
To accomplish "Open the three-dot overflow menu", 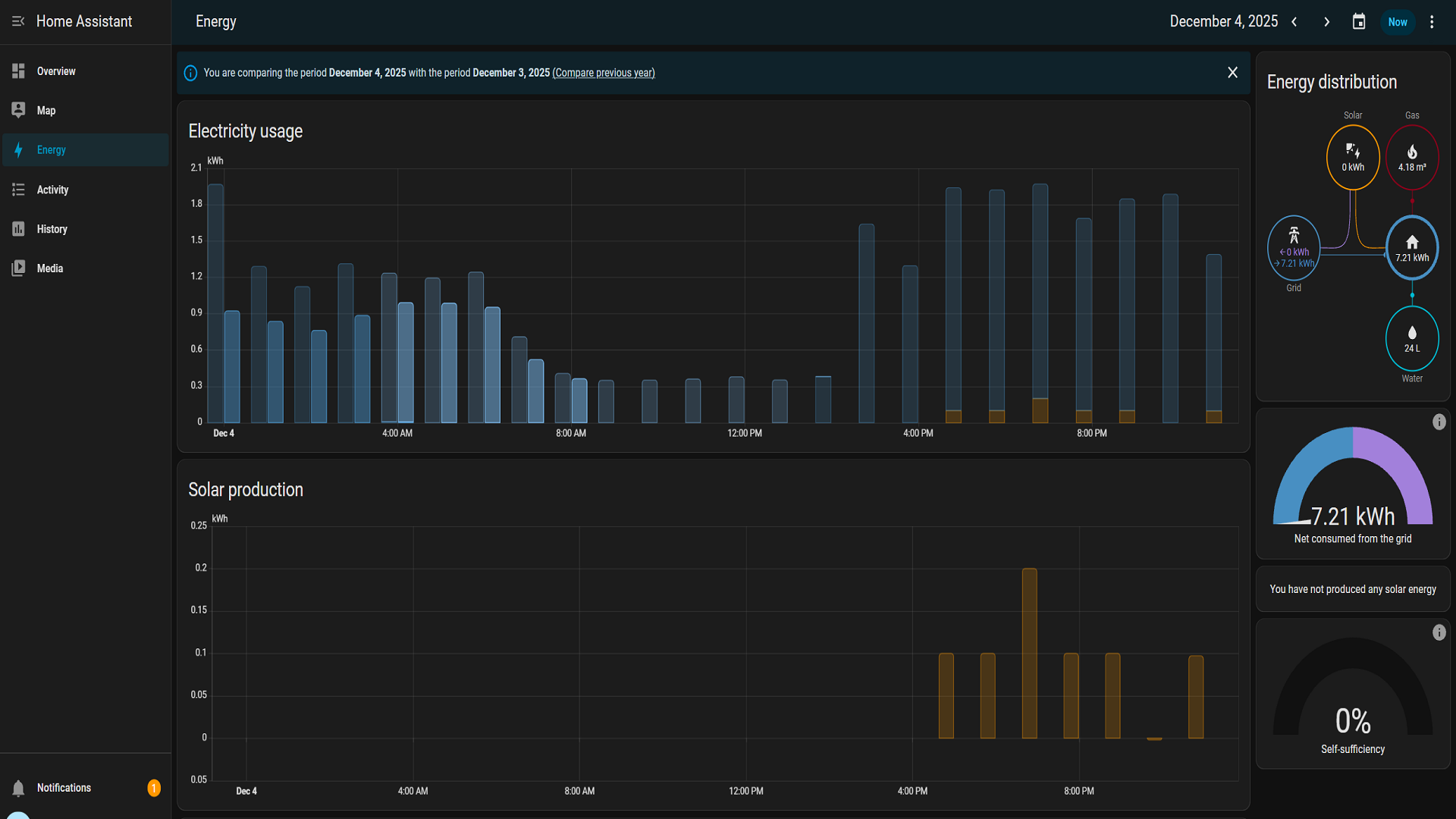I will [1432, 22].
